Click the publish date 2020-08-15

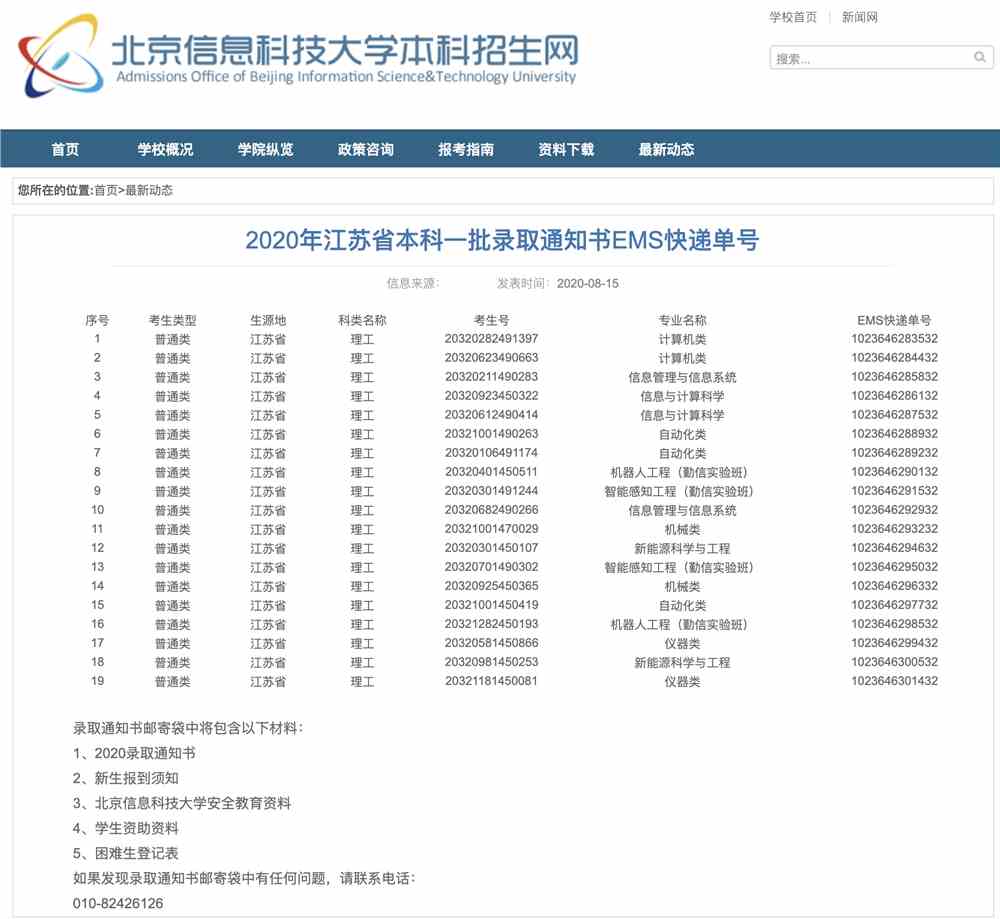[x=587, y=283]
